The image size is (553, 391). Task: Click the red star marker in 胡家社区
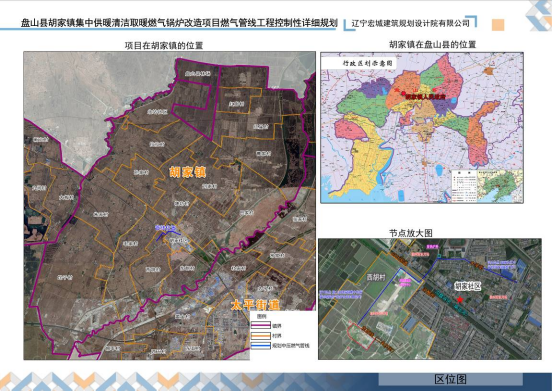tap(460, 300)
